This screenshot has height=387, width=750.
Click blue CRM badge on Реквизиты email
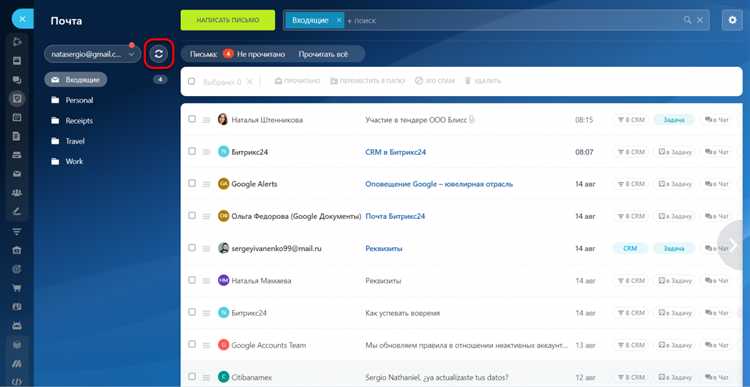(x=630, y=249)
